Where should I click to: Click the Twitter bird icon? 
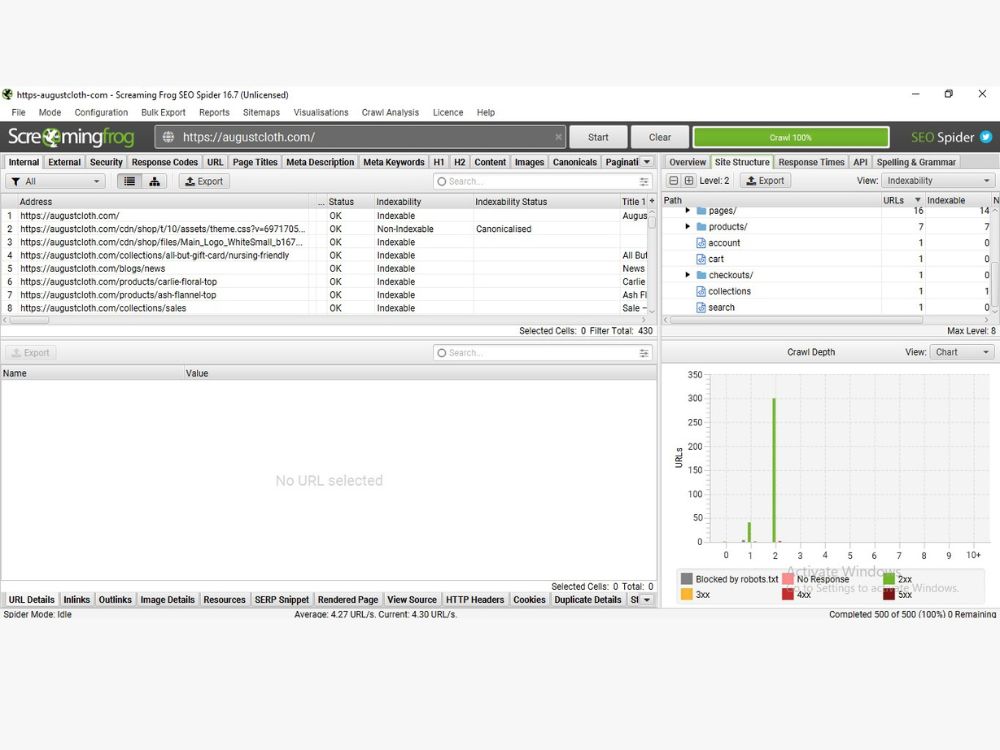click(986, 137)
